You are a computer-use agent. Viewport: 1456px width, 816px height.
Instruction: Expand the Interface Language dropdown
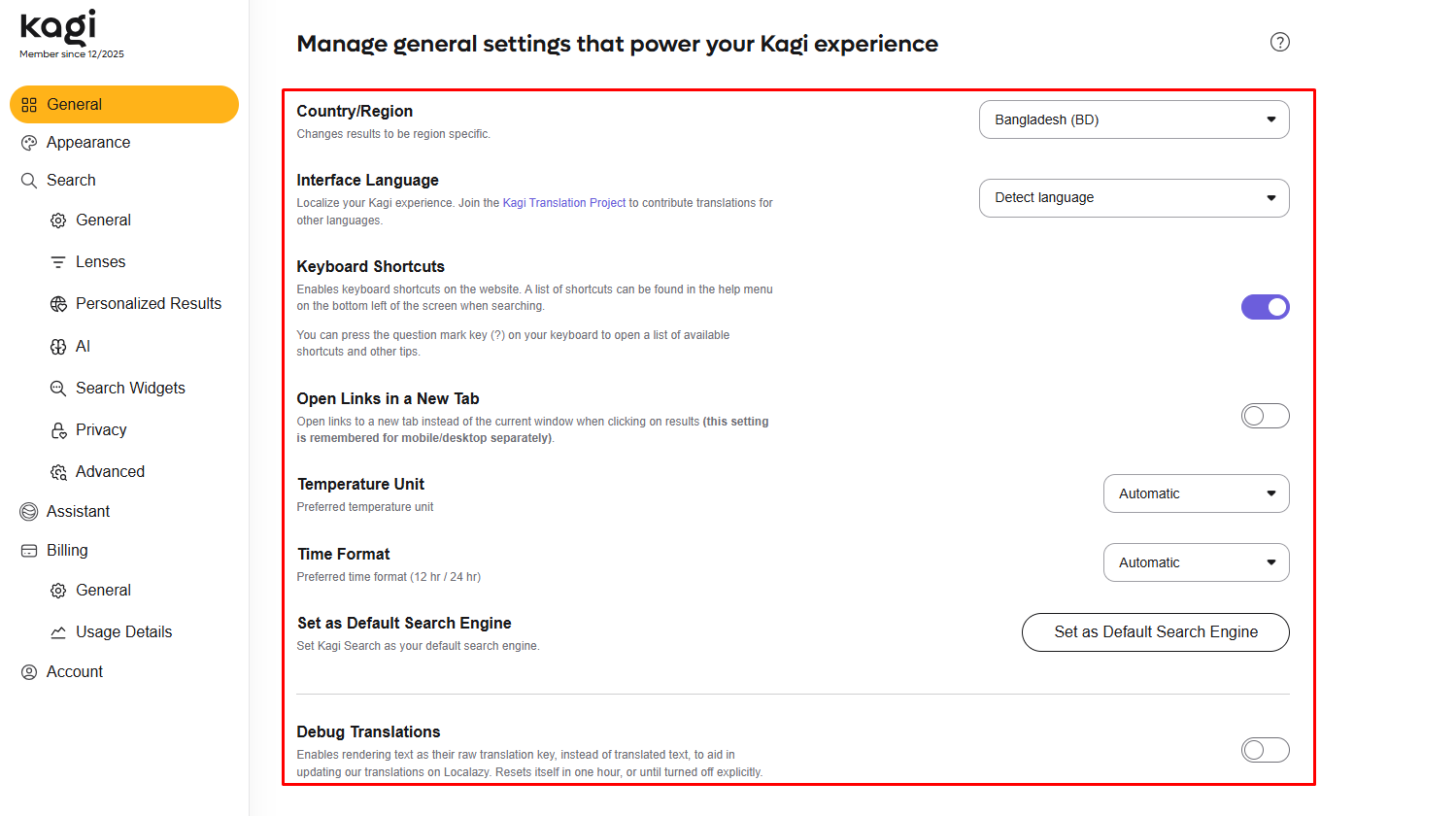pos(1134,198)
